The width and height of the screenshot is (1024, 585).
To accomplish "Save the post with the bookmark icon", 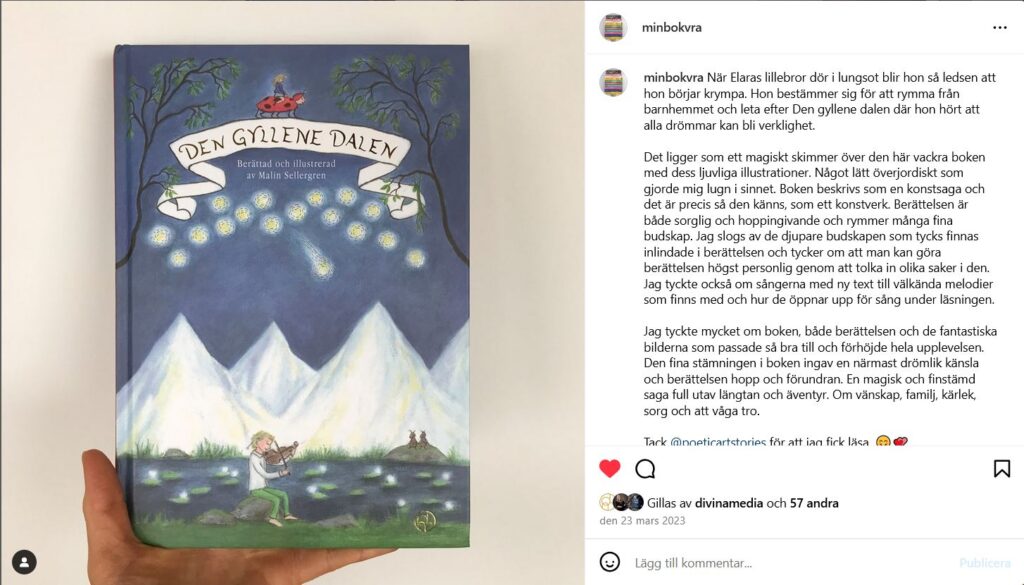I will (x=1002, y=468).
